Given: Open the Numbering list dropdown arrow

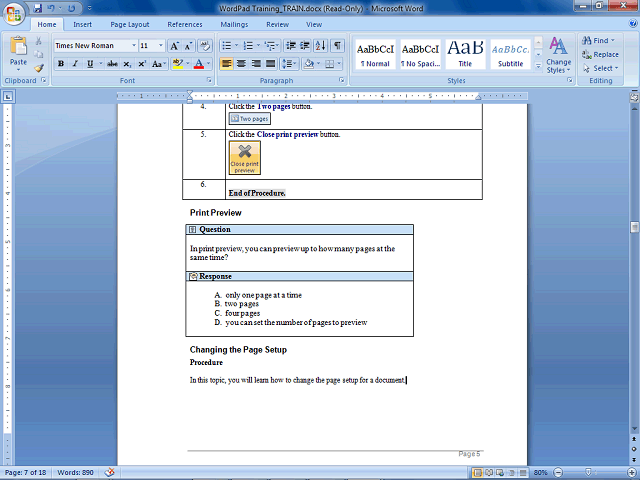Looking at the screenshot, I should (258, 46).
